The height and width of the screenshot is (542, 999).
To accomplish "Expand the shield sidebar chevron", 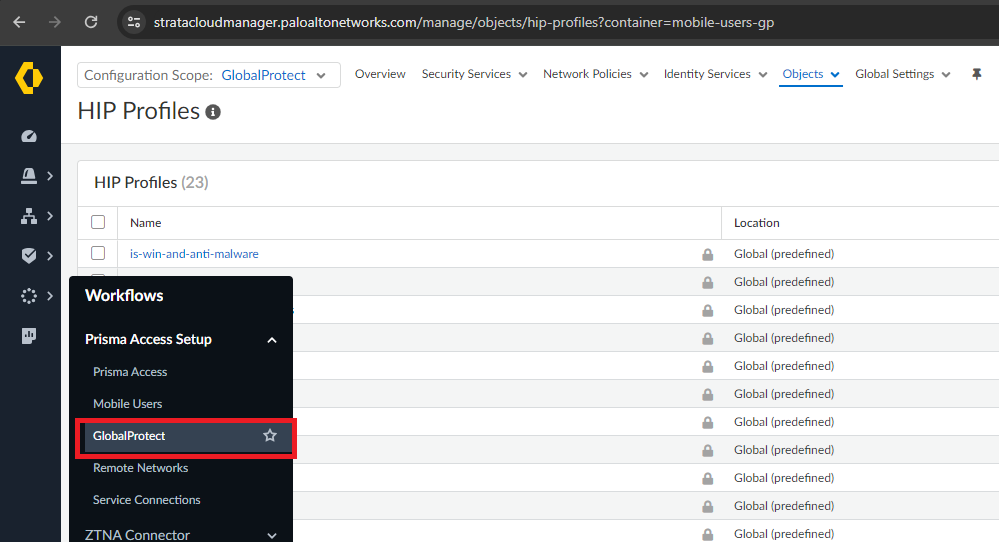I will 50,255.
